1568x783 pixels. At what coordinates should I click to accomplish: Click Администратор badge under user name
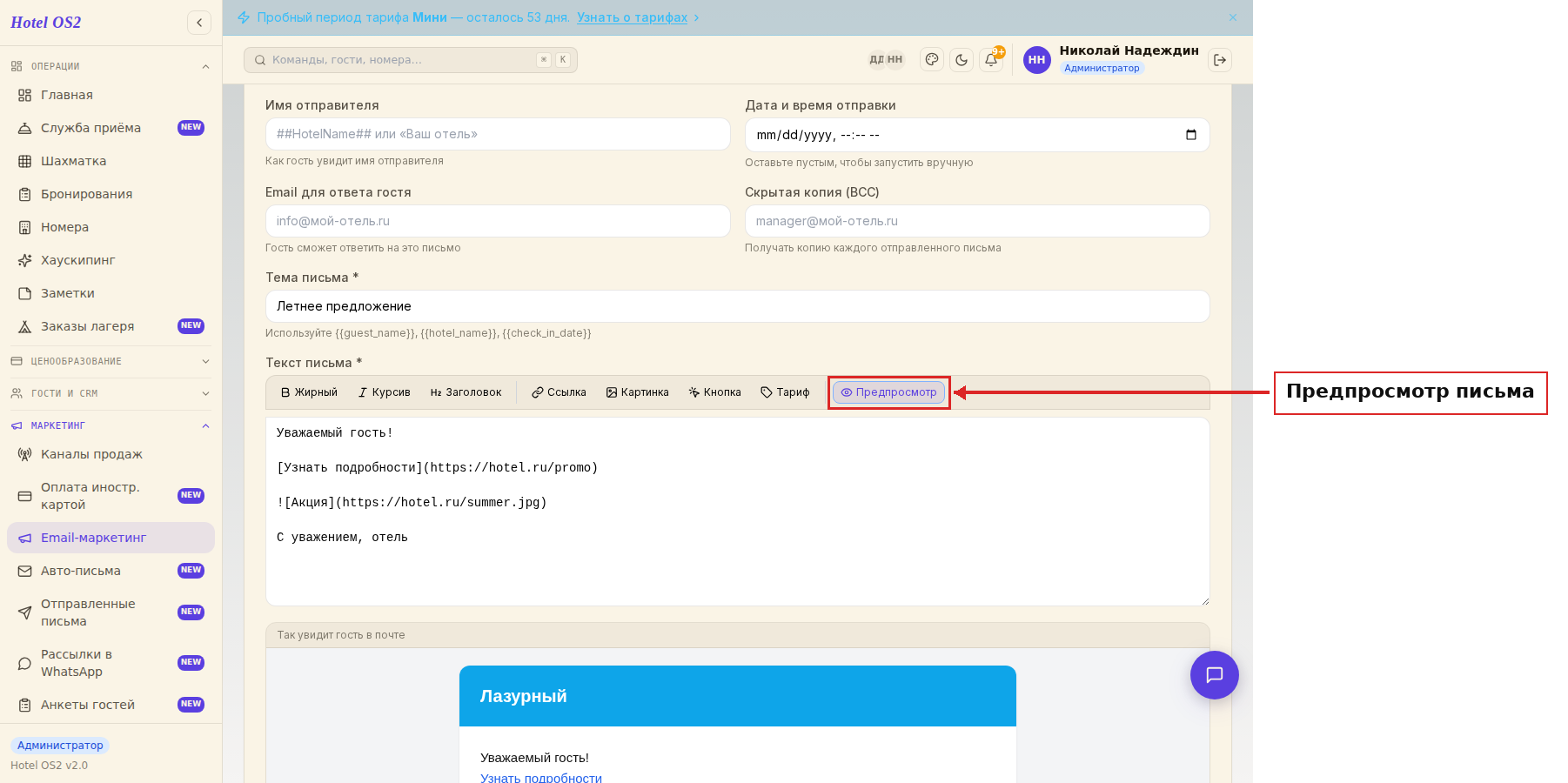(1102, 68)
